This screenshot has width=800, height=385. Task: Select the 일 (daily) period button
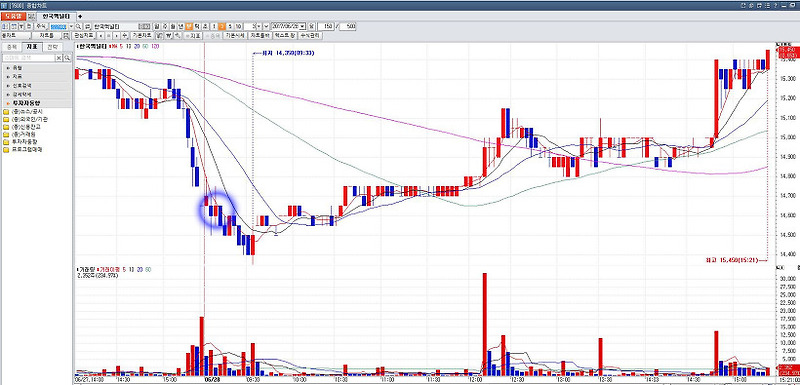point(157,27)
